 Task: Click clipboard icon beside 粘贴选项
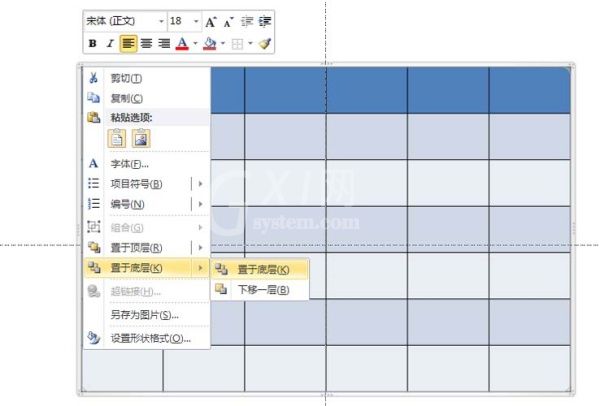click(x=94, y=117)
